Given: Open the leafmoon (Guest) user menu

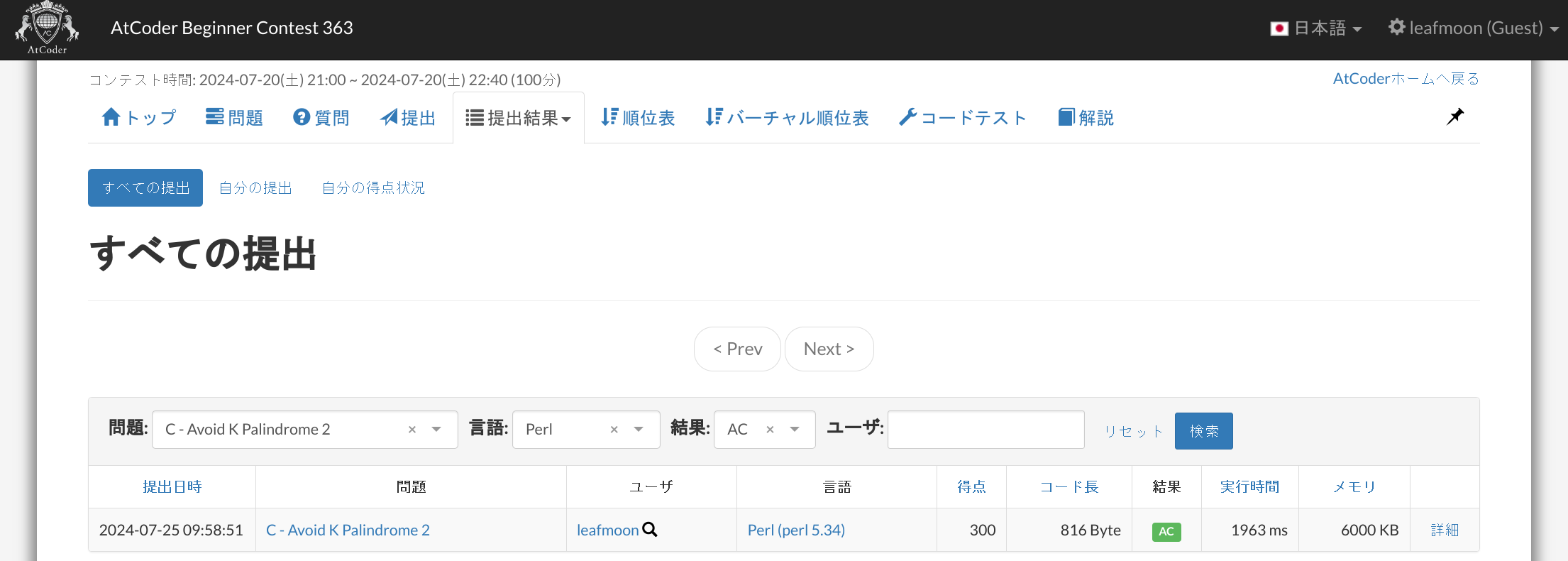Looking at the screenshot, I should pos(1474,28).
